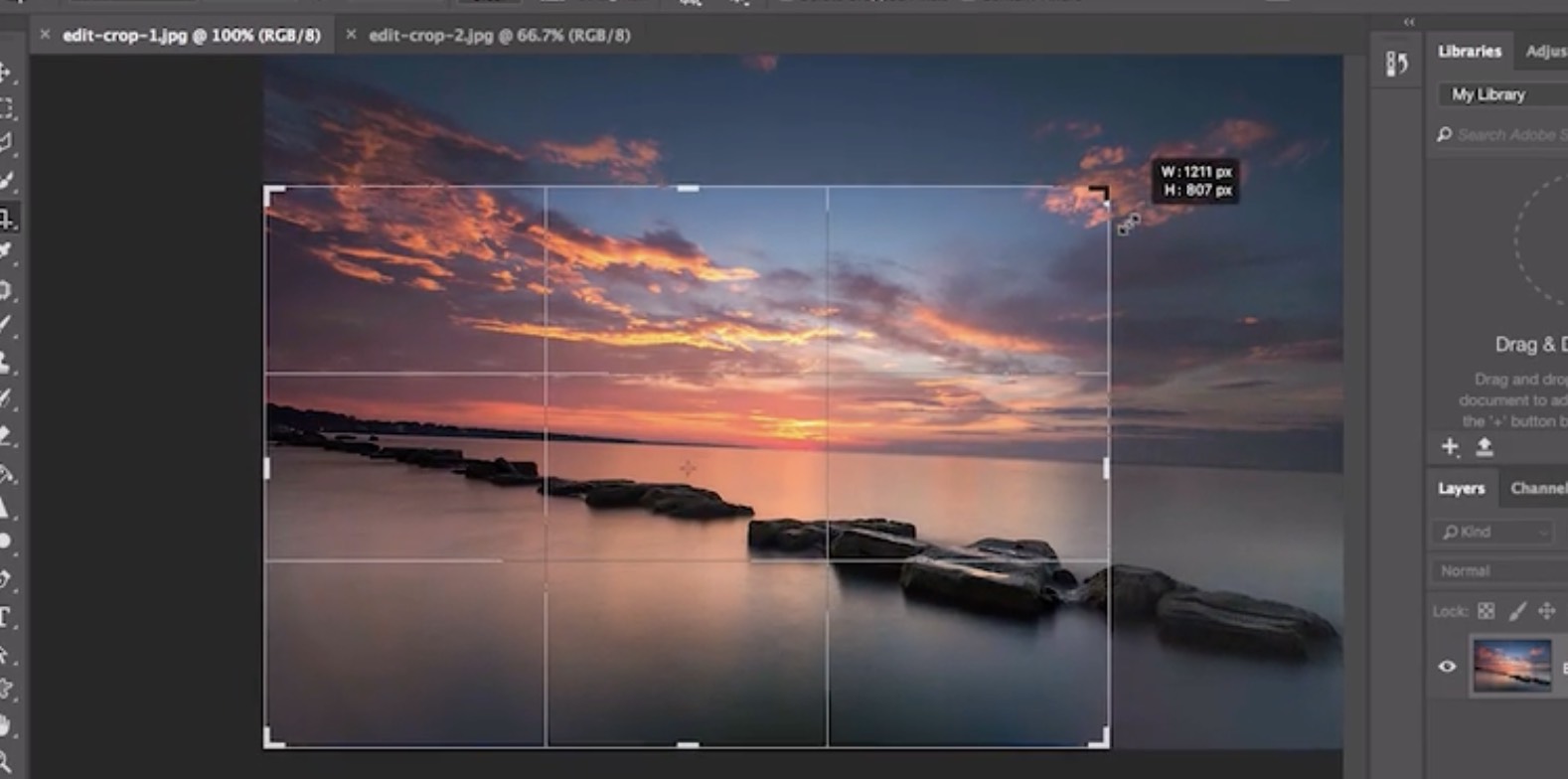Select the Dodge tool
Viewport: 1568px width, 779px height.
click(6, 543)
